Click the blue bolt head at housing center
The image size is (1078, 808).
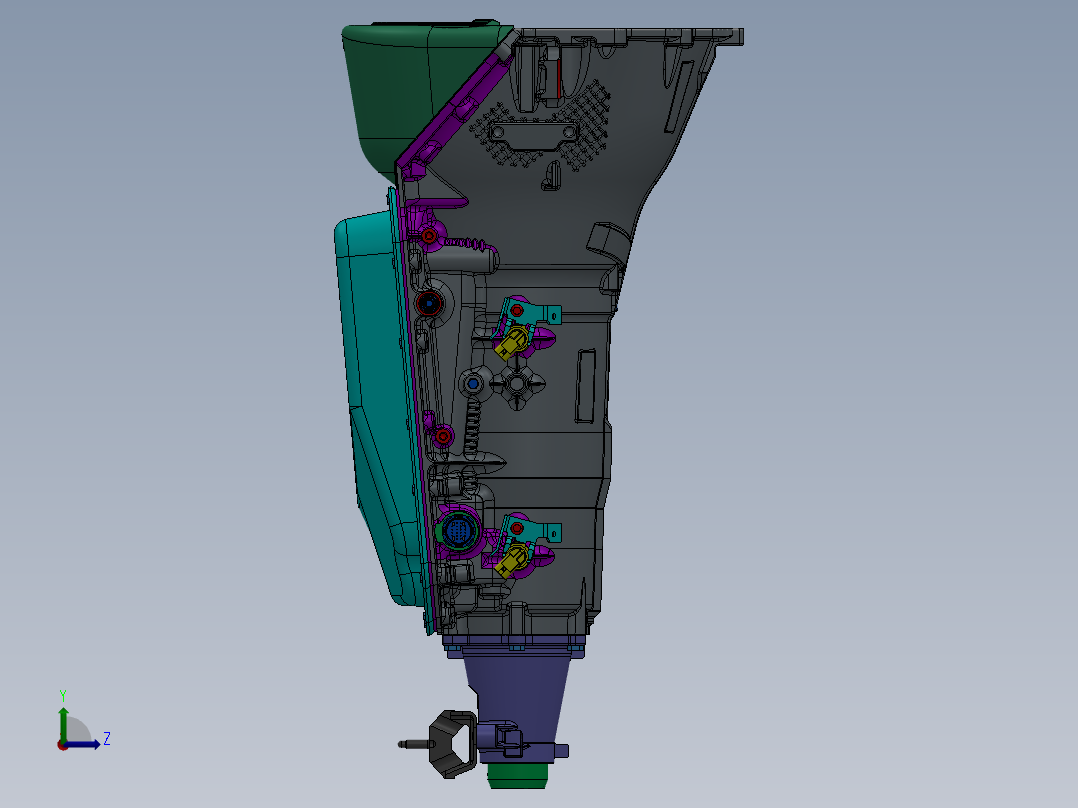[472, 383]
